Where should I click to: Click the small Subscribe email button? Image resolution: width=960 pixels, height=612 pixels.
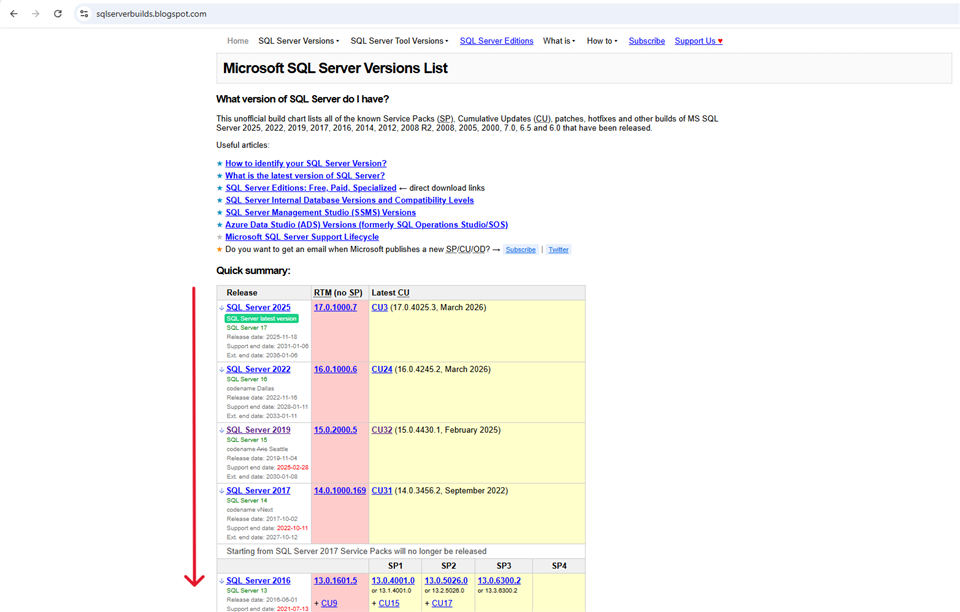(520, 250)
